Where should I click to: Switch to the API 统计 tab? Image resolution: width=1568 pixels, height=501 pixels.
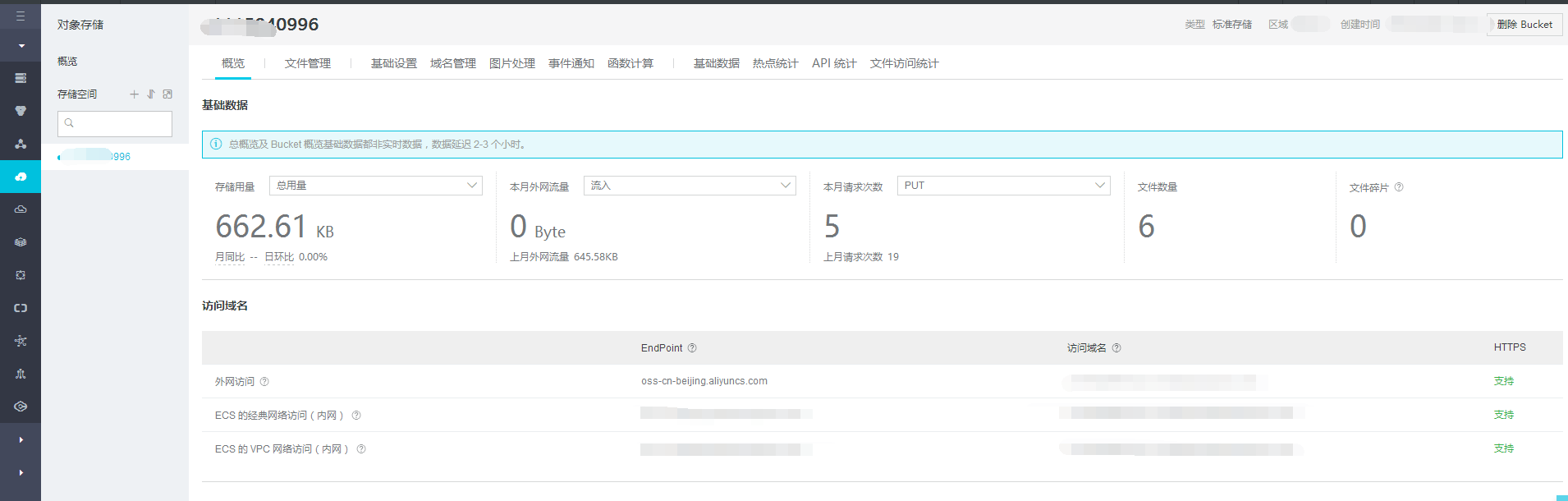[834, 63]
